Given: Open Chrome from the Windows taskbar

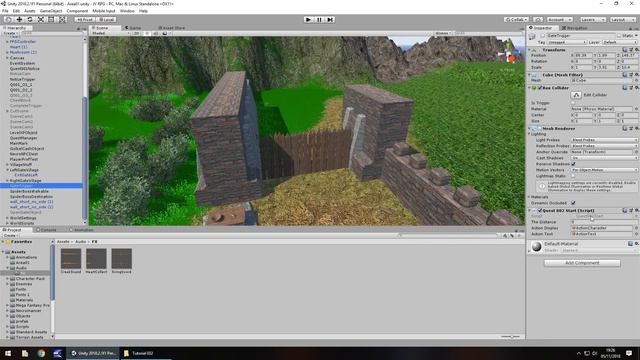Looking at the screenshot, I should pyautogui.click(x=41, y=353).
